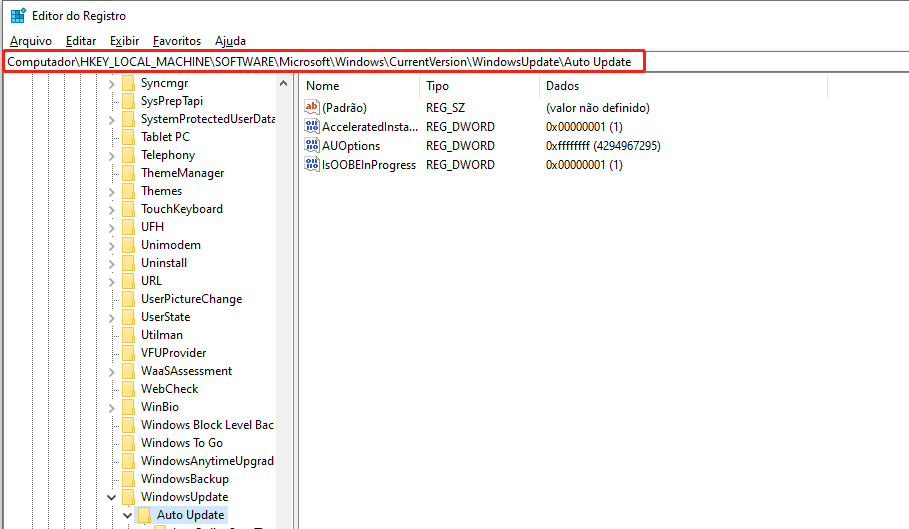Click the ThemeManager folder icon
This screenshot has width=909, height=529.
tap(129, 173)
